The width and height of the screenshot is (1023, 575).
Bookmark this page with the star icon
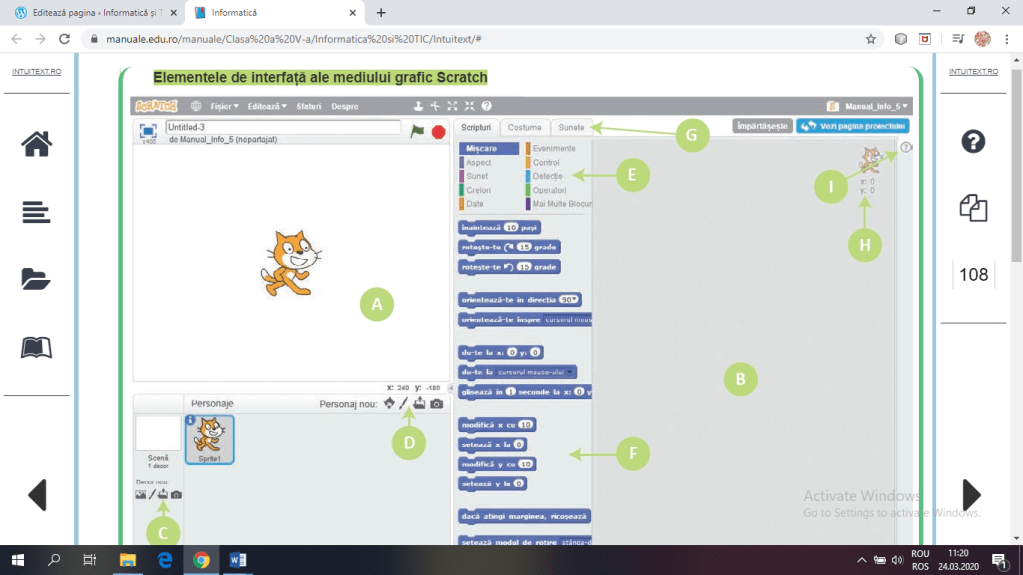coord(871,39)
